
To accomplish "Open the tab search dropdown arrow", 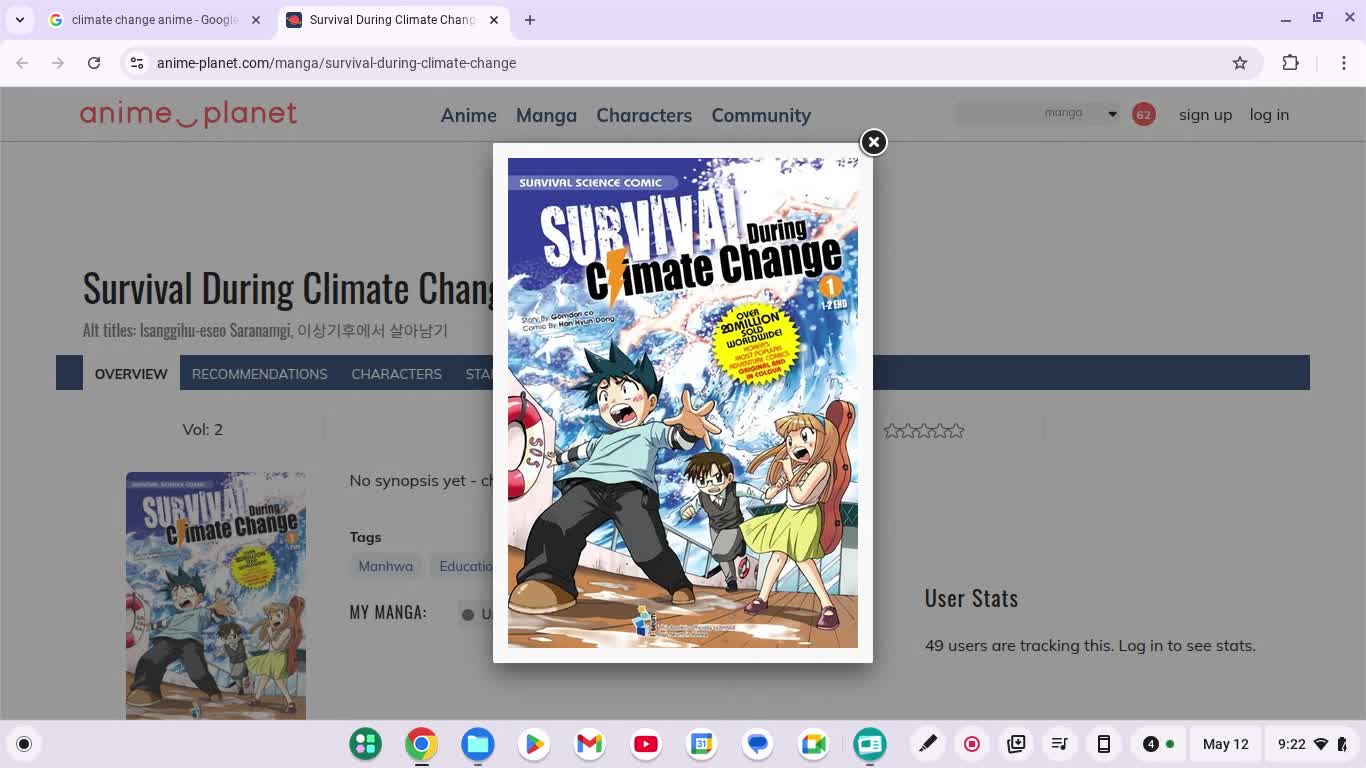I will (x=20, y=20).
